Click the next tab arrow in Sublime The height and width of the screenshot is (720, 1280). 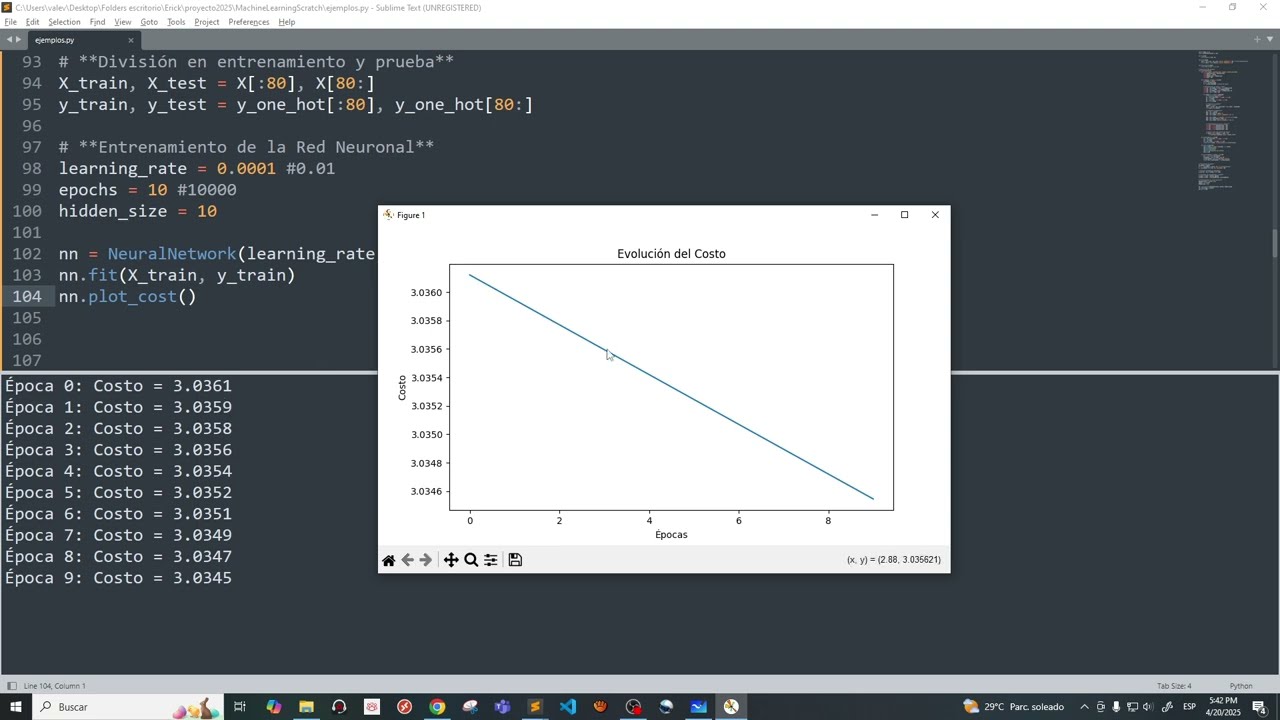[18, 40]
